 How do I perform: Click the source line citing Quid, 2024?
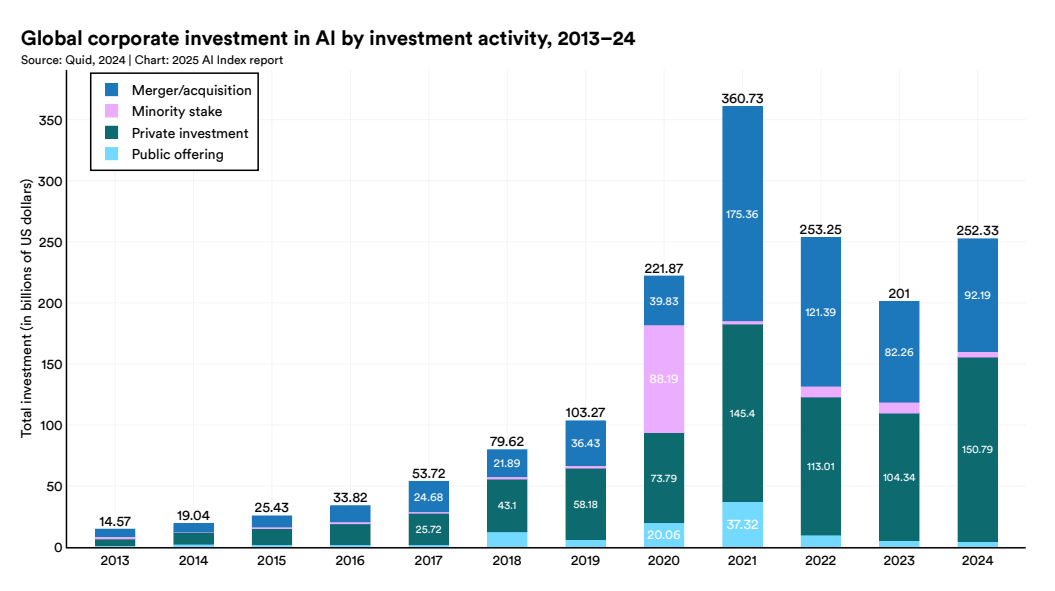coord(151,60)
